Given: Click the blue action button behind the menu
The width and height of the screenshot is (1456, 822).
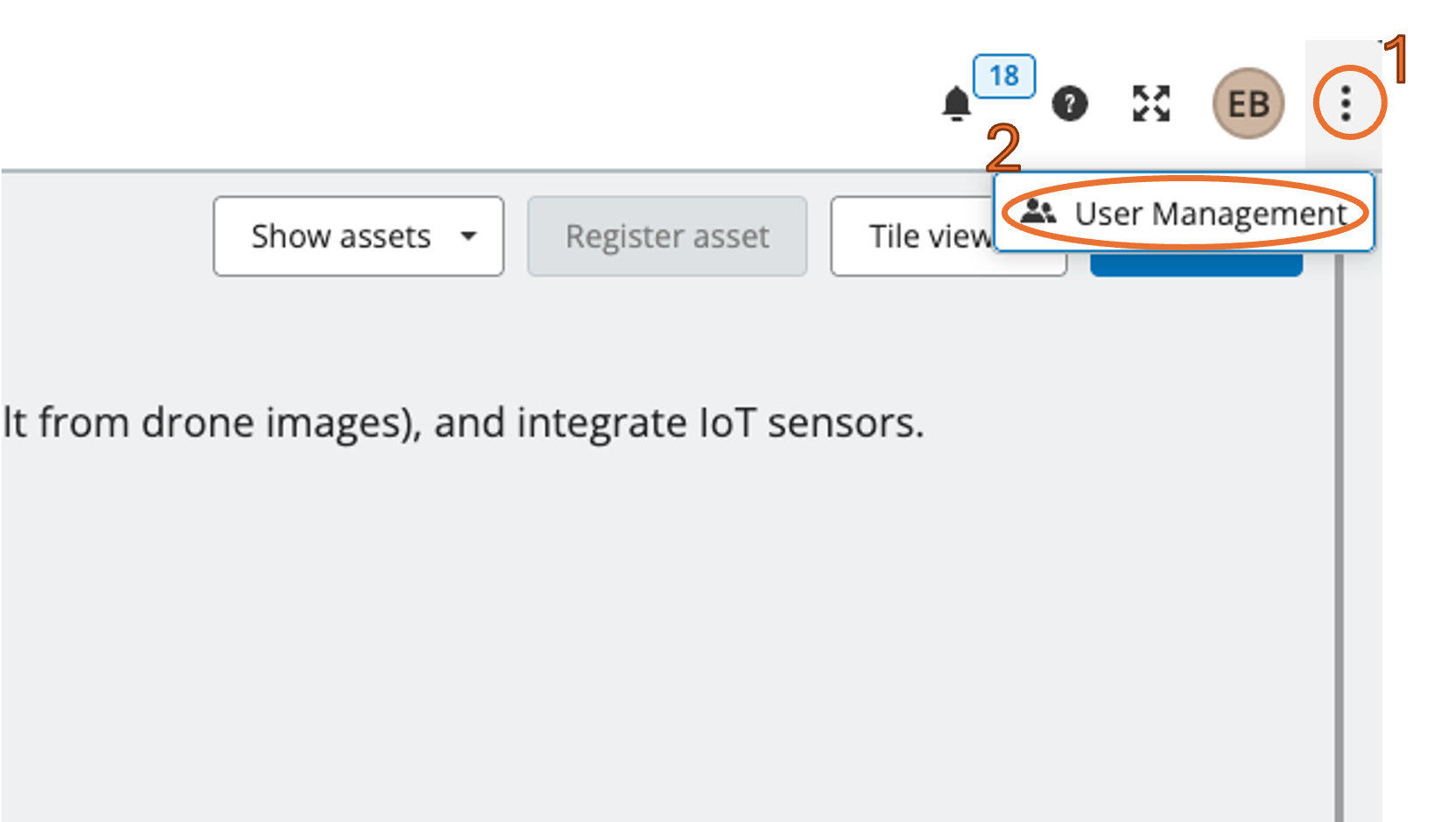Looking at the screenshot, I should [x=1196, y=265].
